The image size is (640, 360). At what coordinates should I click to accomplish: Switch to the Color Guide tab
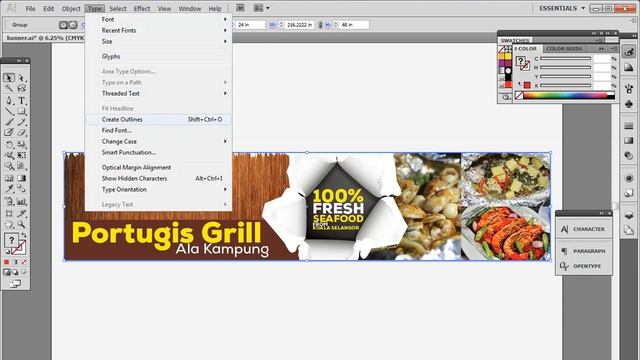564,49
